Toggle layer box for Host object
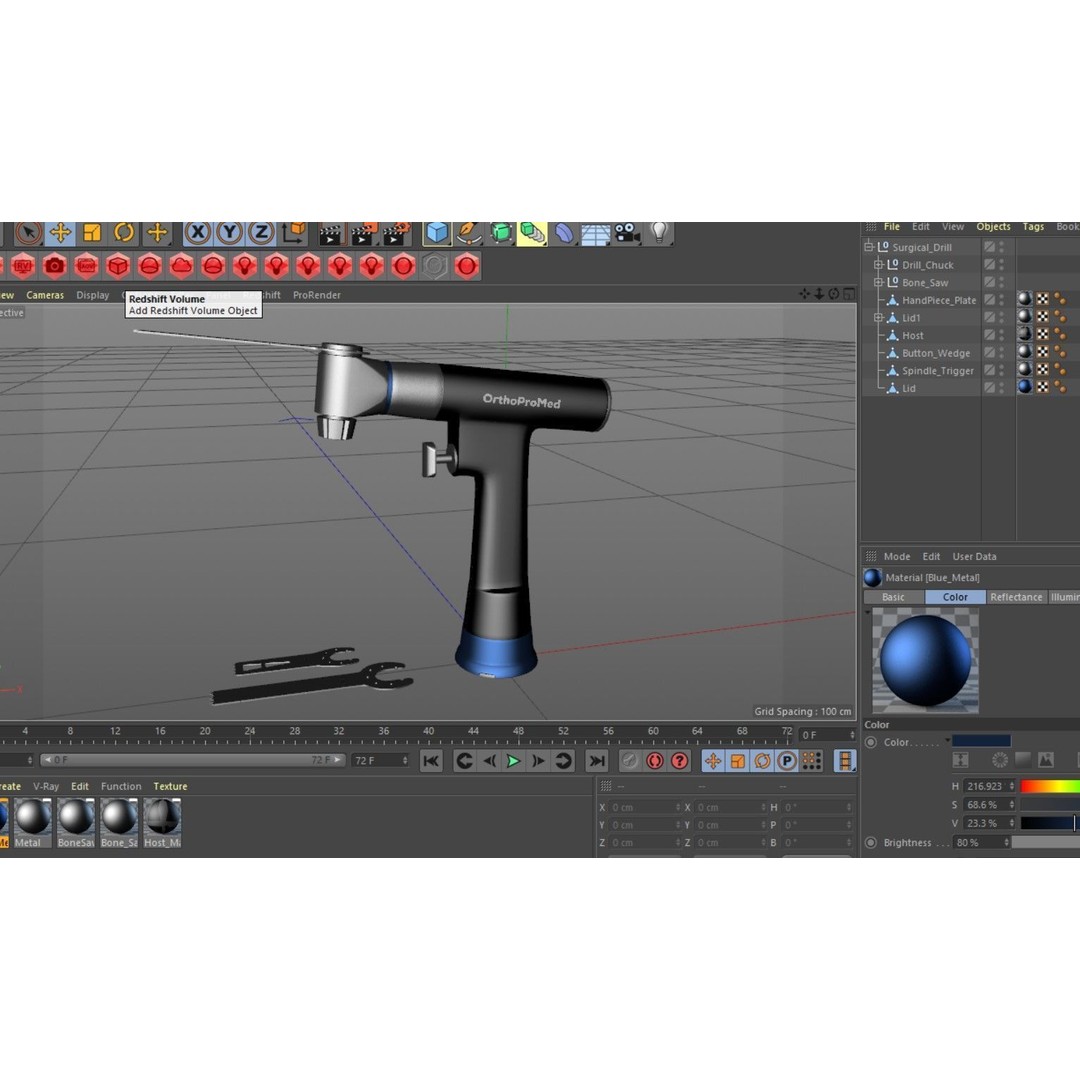 (x=989, y=335)
